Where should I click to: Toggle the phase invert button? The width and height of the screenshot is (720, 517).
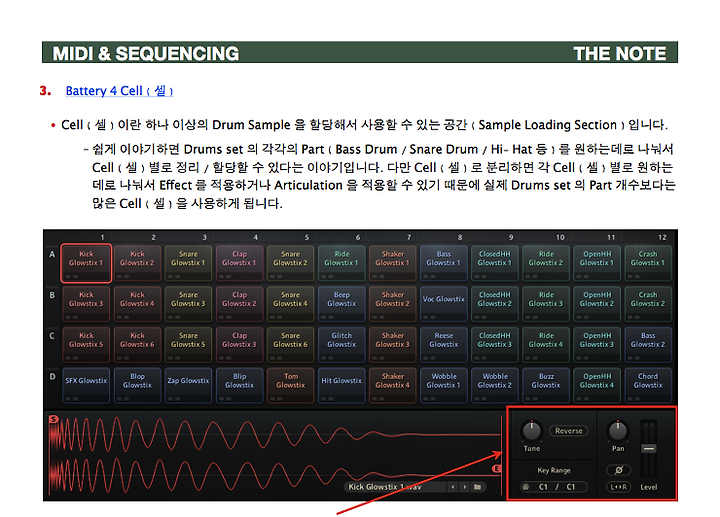[x=619, y=470]
